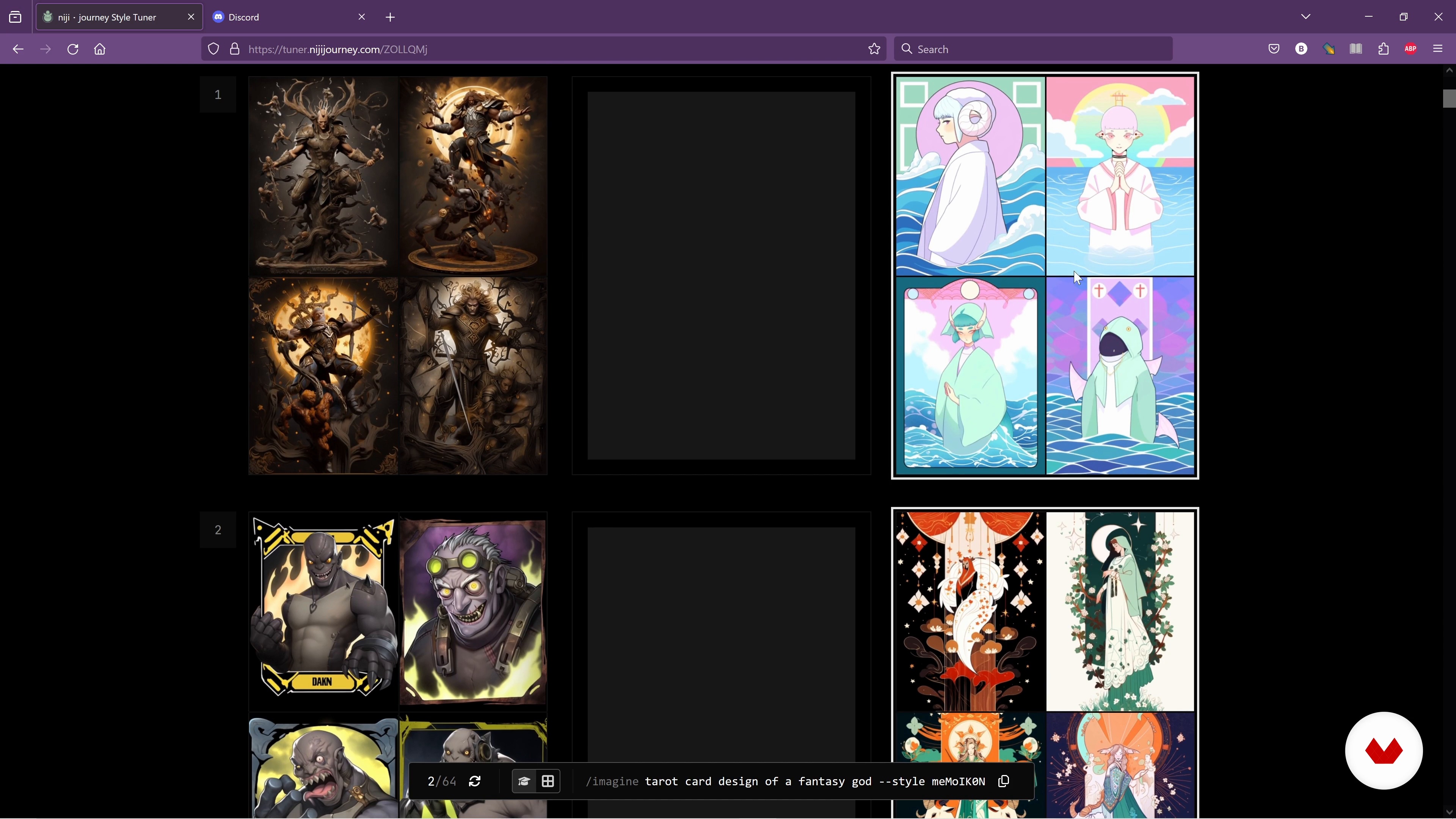This screenshot has height=819, width=1456.
Task: View site security padlock info
Action: [x=235, y=49]
